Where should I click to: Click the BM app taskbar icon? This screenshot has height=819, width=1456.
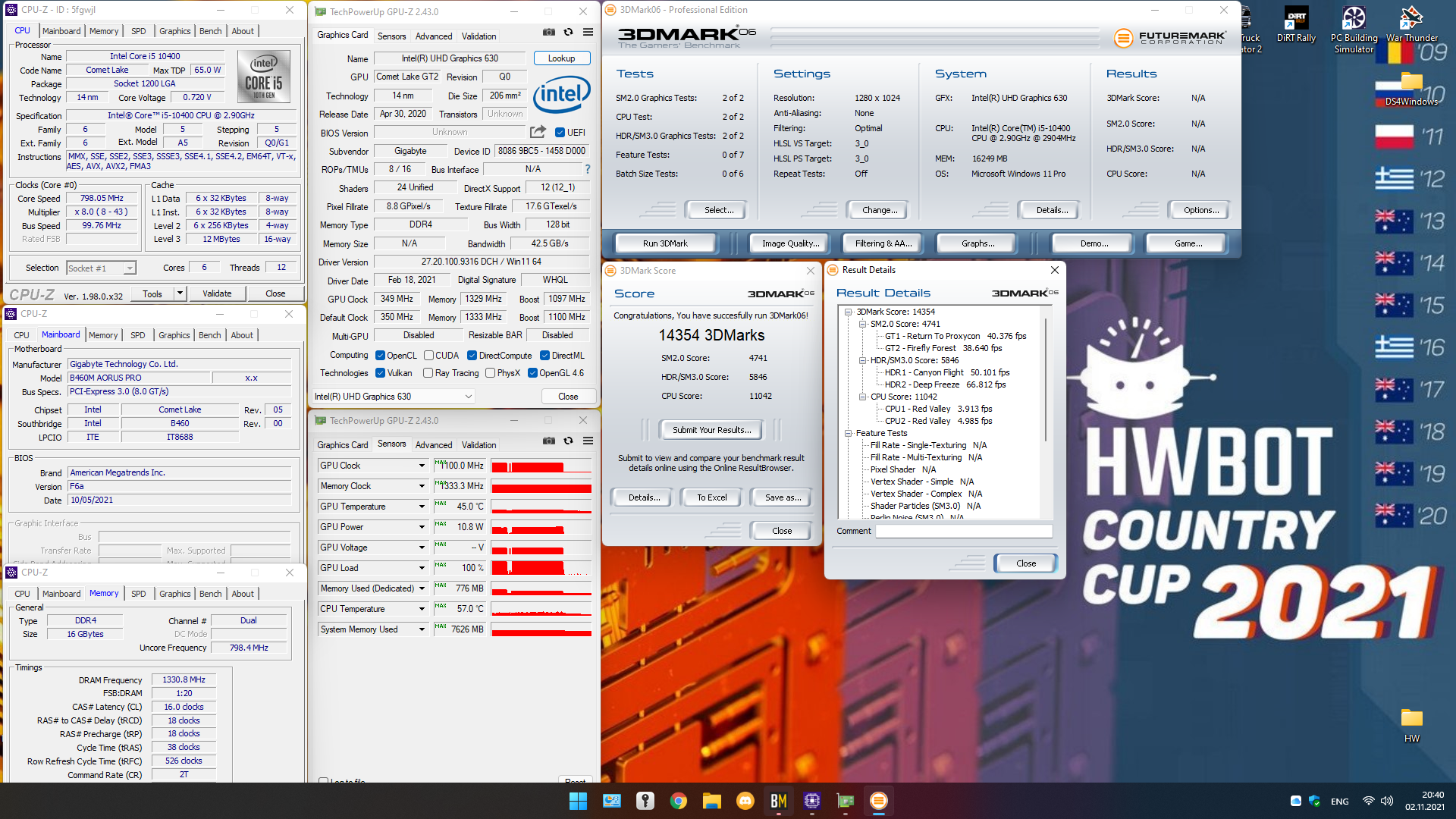click(x=779, y=801)
